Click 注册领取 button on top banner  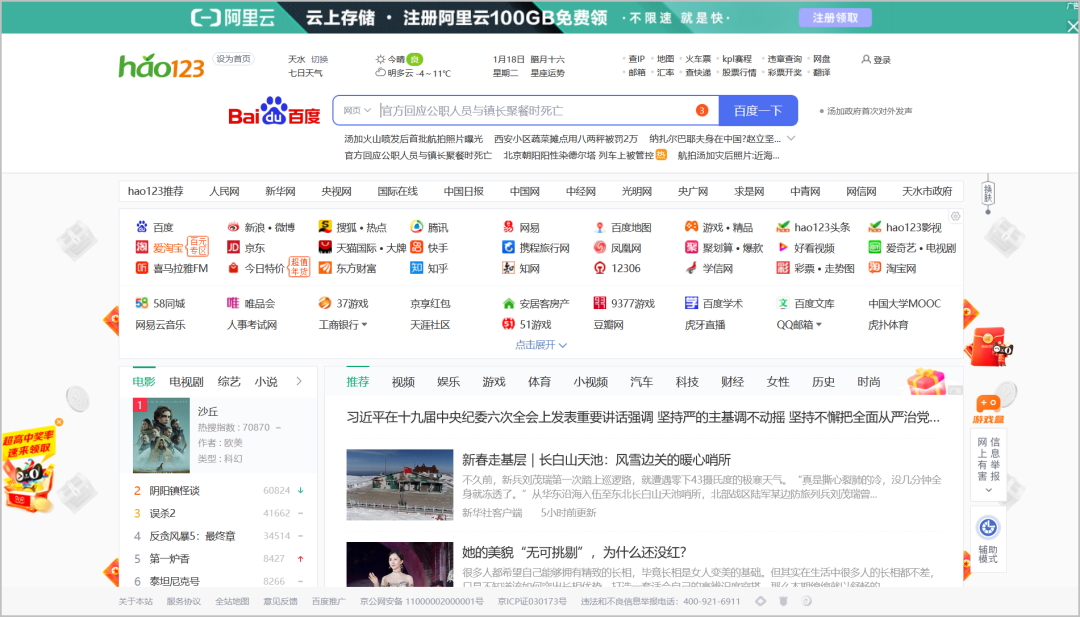point(835,18)
